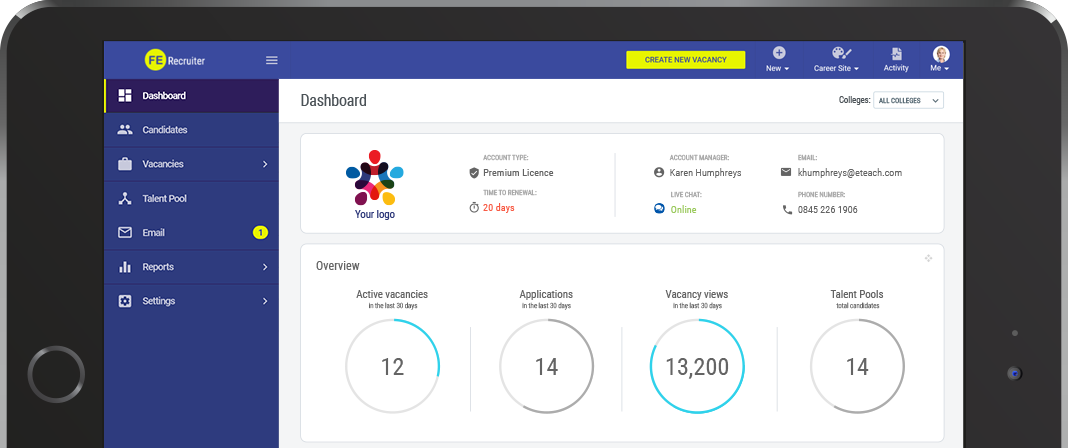Click the Online live chat status
This screenshot has width=1068, height=448.
click(x=683, y=210)
